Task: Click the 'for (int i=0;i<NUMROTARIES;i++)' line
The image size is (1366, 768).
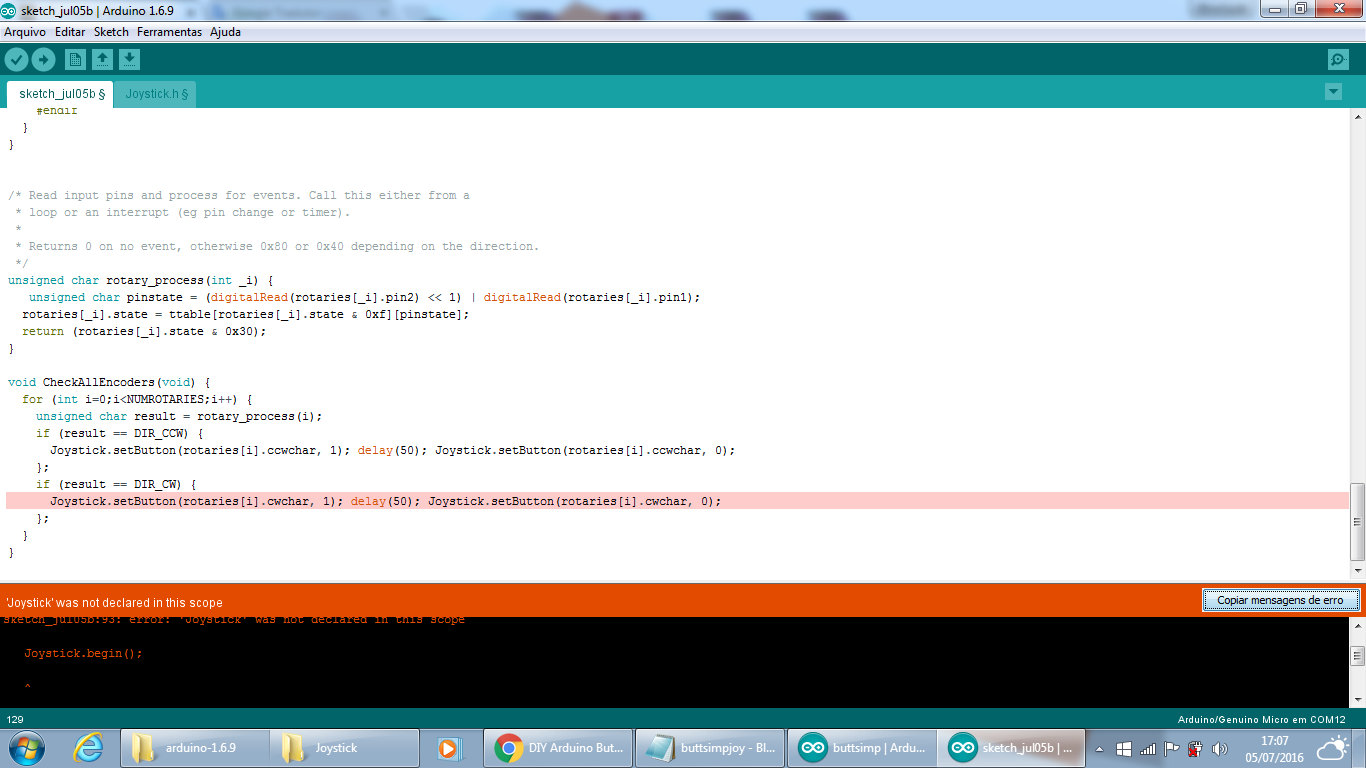Action: (137, 399)
